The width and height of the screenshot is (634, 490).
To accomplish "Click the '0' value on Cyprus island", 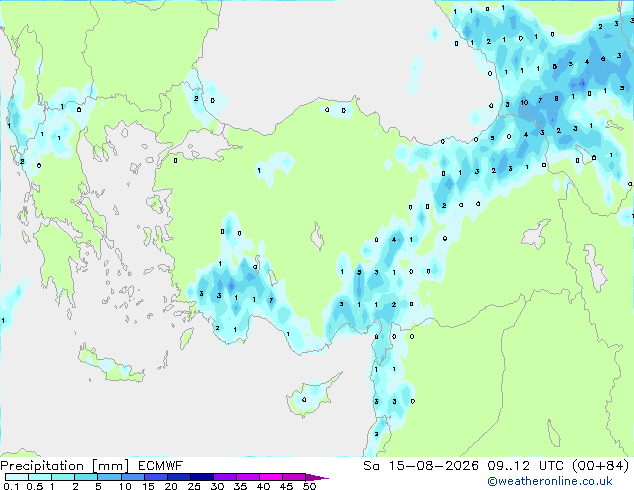I will coord(304,400).
